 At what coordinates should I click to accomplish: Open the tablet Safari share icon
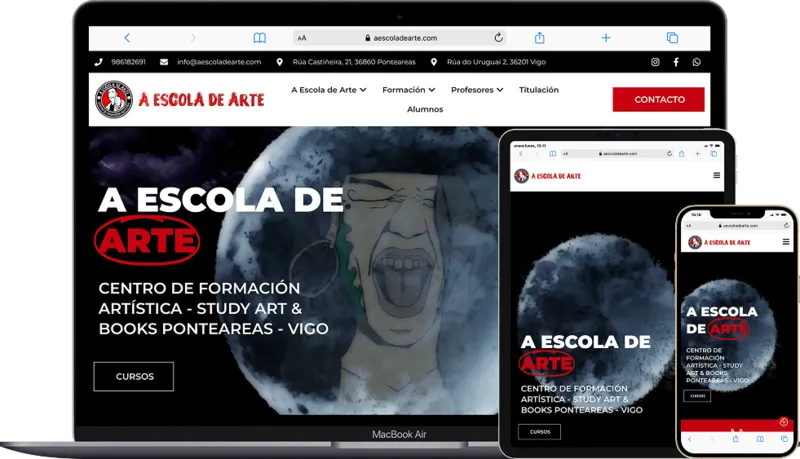tap(682, 154)
